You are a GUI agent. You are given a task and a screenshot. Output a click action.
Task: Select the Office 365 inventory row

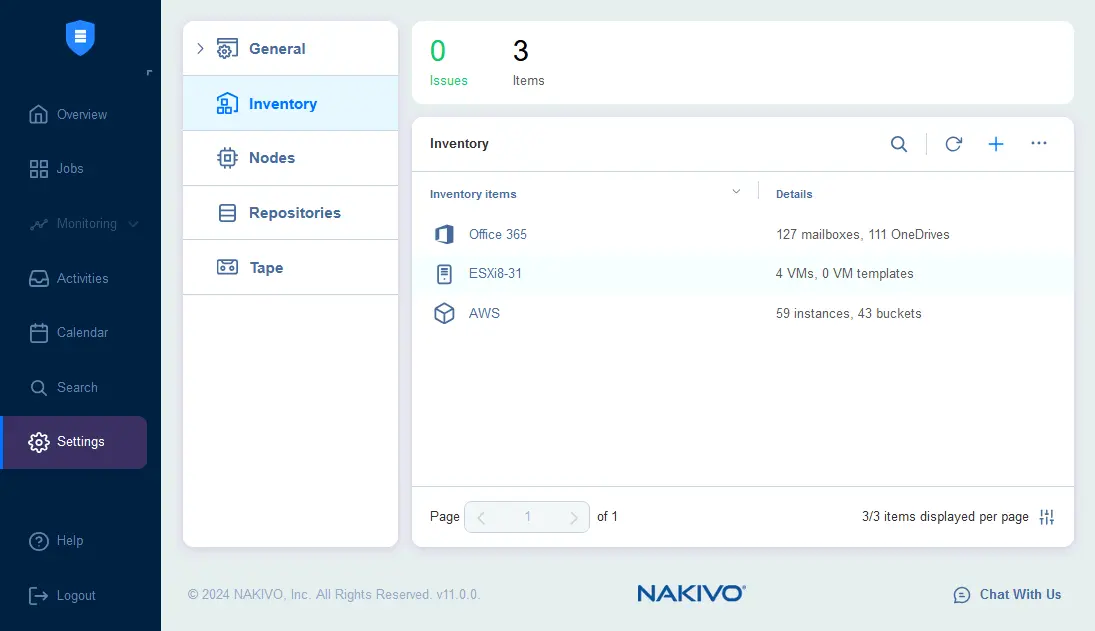[742, 235]
